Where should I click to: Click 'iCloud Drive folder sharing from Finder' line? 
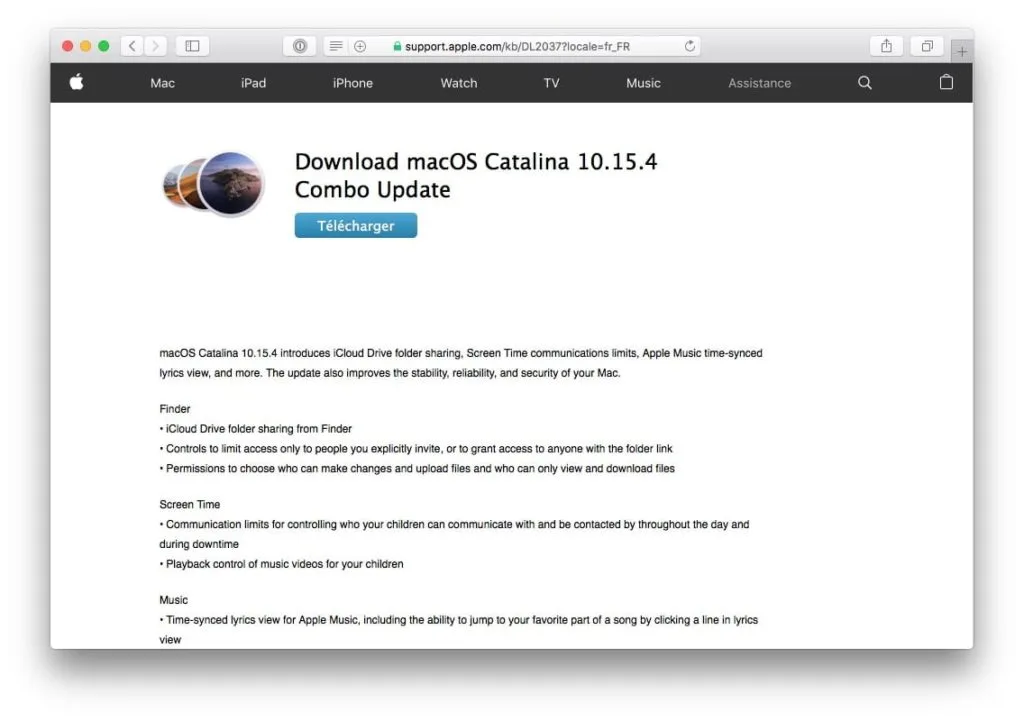[x=255, y=428]
